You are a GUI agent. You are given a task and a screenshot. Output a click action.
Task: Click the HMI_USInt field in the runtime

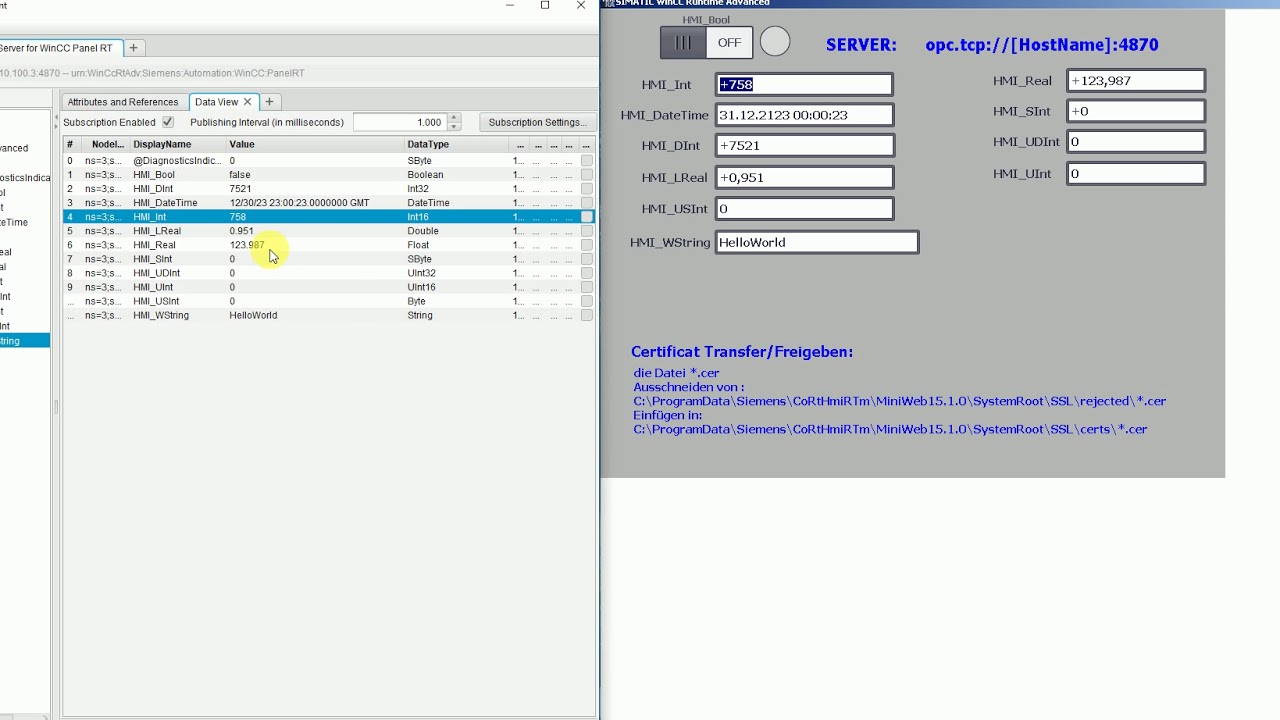(804, 209)
